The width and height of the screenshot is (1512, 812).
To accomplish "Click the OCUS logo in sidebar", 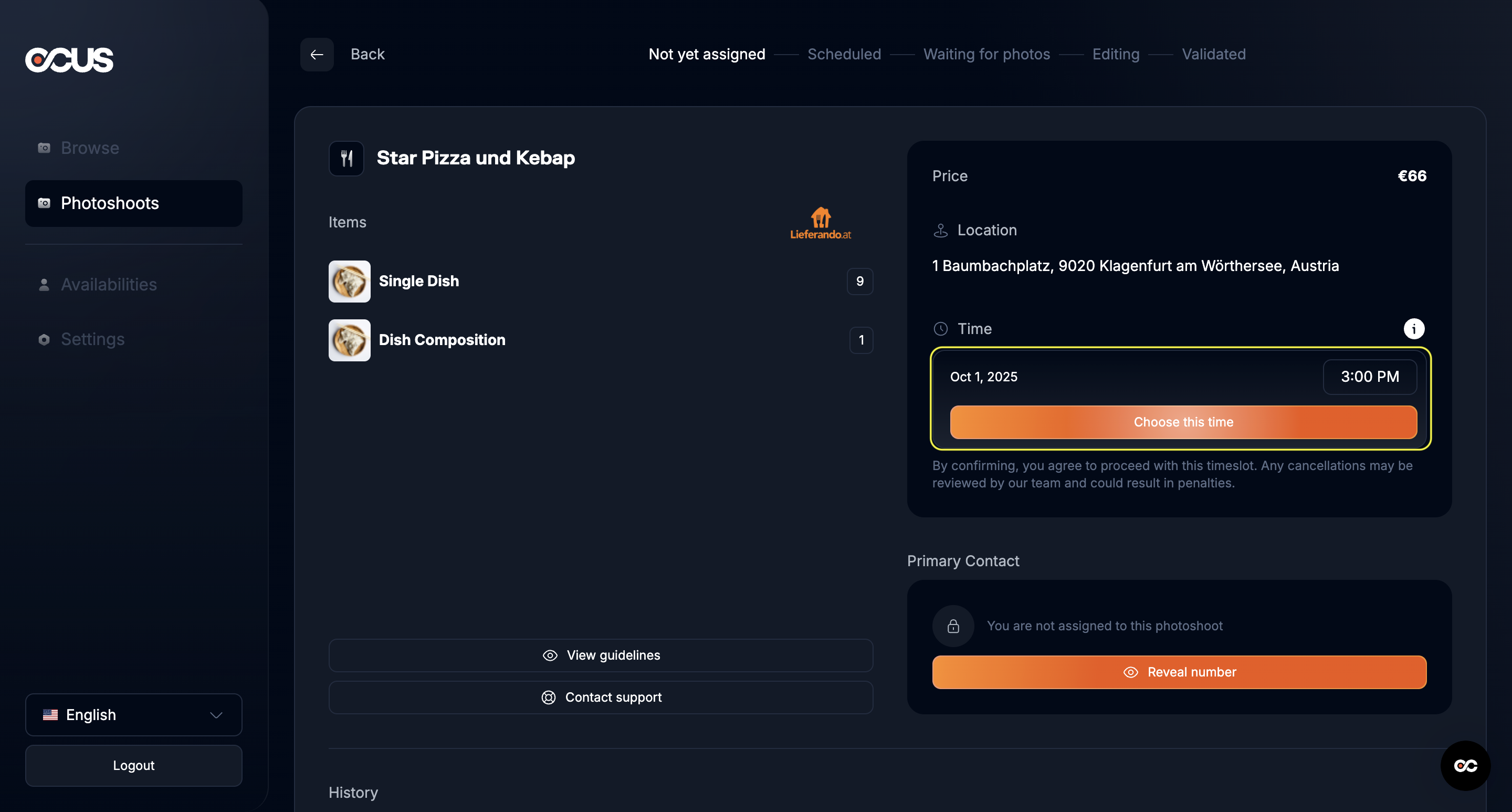I will pyautogui.click(x=69, y=60).
